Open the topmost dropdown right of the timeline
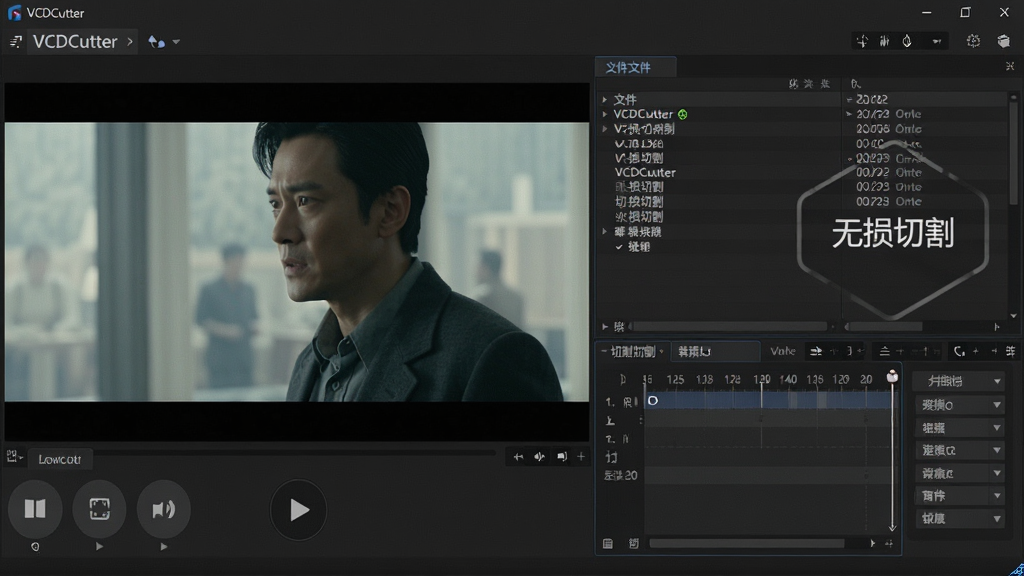 point(959,381)
